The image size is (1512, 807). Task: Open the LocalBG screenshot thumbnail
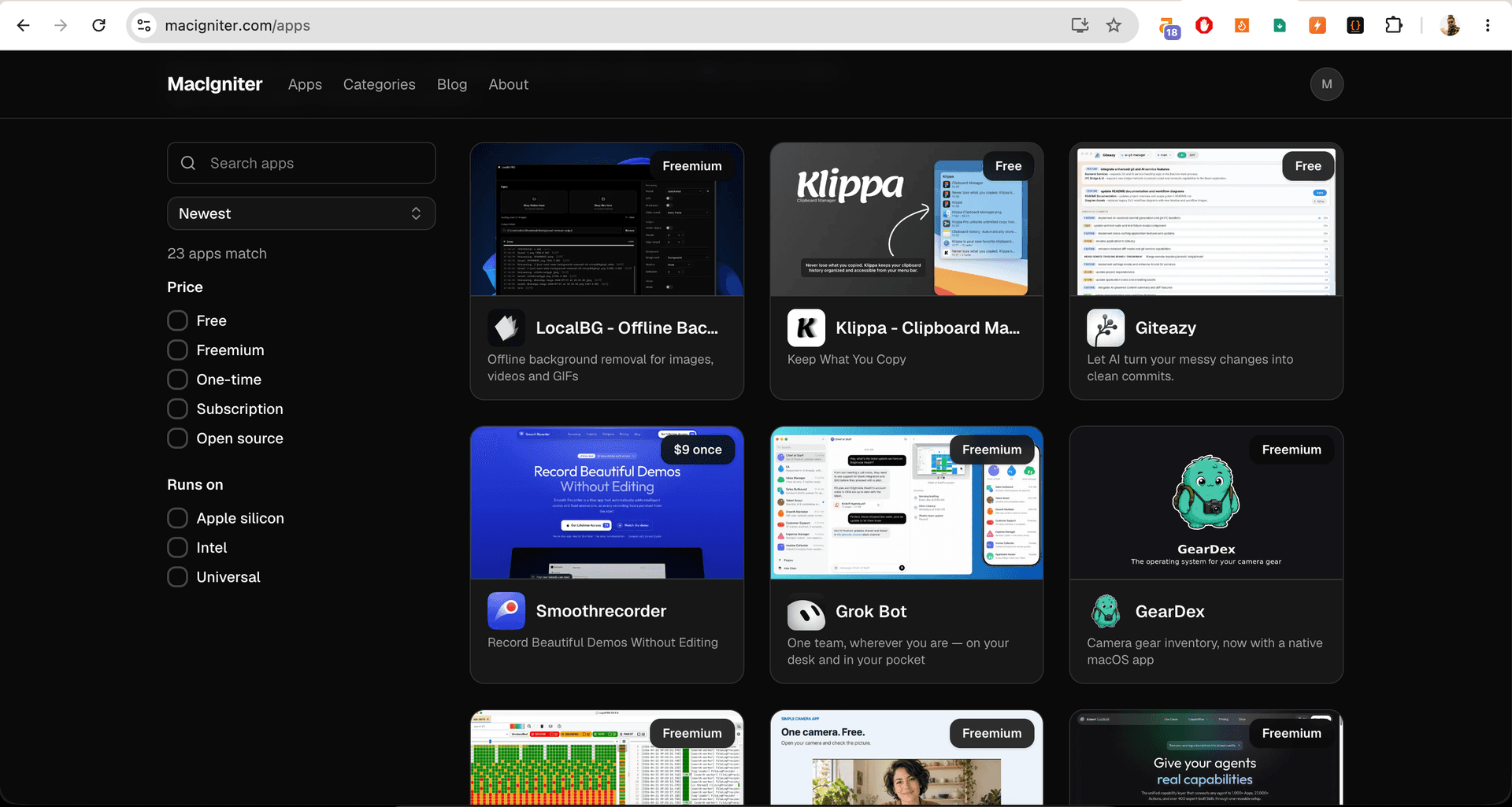coord(607,220)
